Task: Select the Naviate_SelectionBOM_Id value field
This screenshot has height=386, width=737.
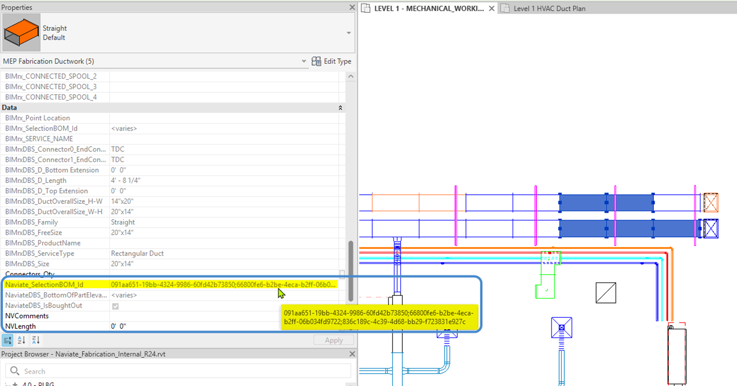Action: point(224,284)
